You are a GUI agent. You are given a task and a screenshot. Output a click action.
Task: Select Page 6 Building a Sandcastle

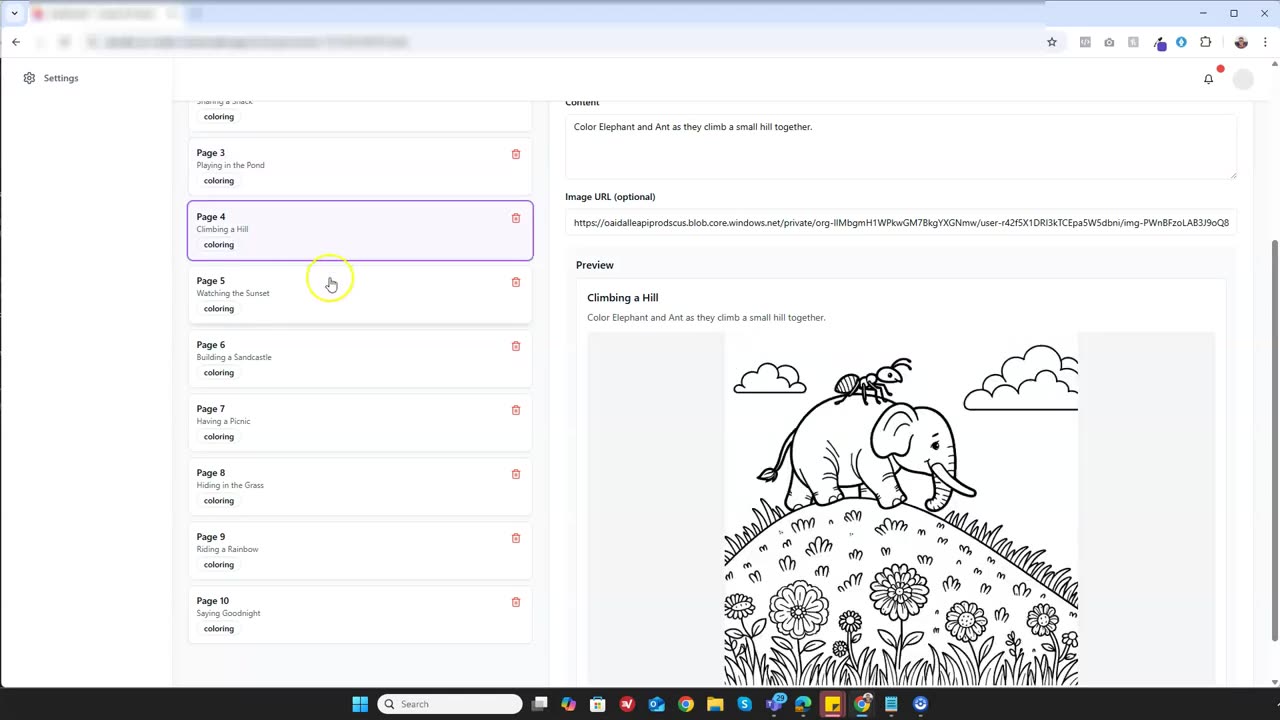tap(360, 358)
